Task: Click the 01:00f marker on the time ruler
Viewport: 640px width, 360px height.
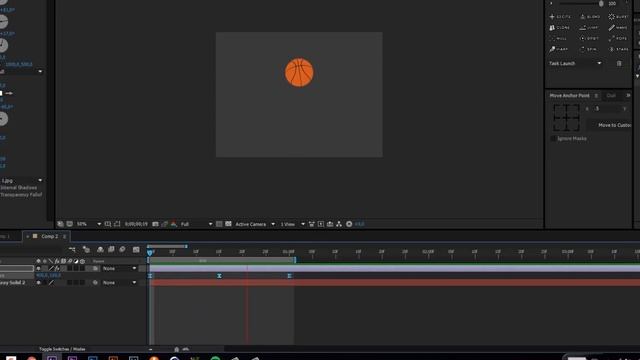Action: coord(288,252)
